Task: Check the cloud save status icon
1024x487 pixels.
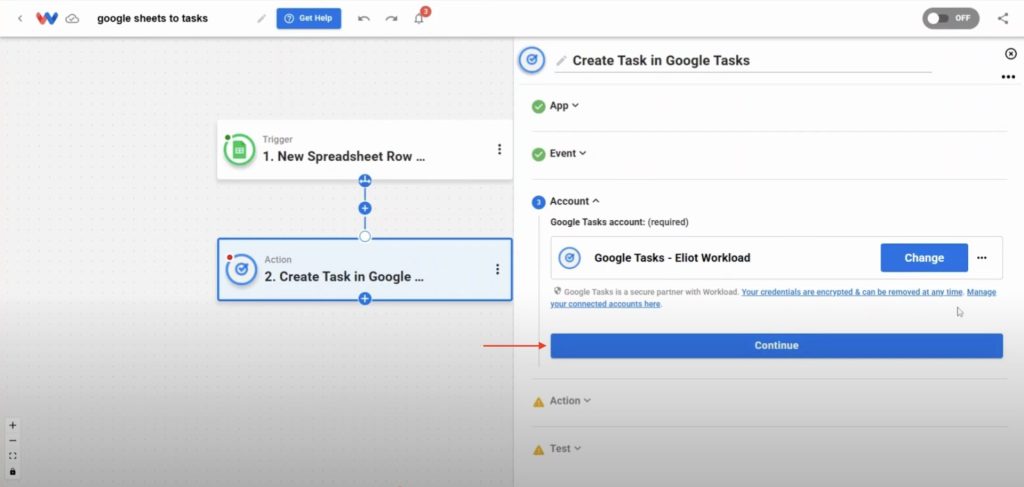Action: point(73,19)
